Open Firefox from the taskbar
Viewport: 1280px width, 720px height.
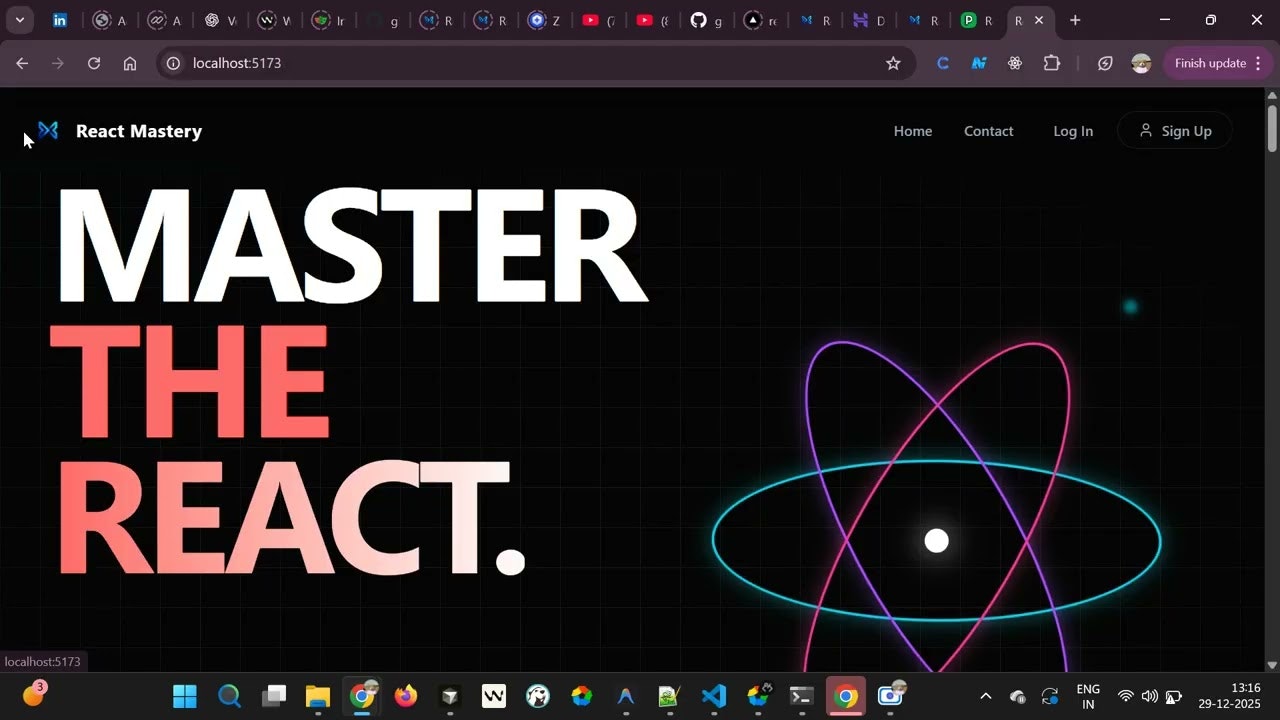tap(405, 695)
